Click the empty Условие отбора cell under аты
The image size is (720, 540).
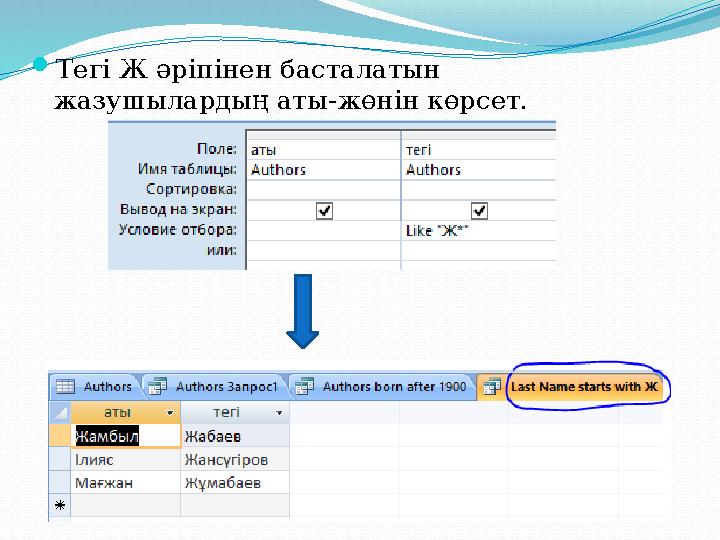(x=324, y=231)
